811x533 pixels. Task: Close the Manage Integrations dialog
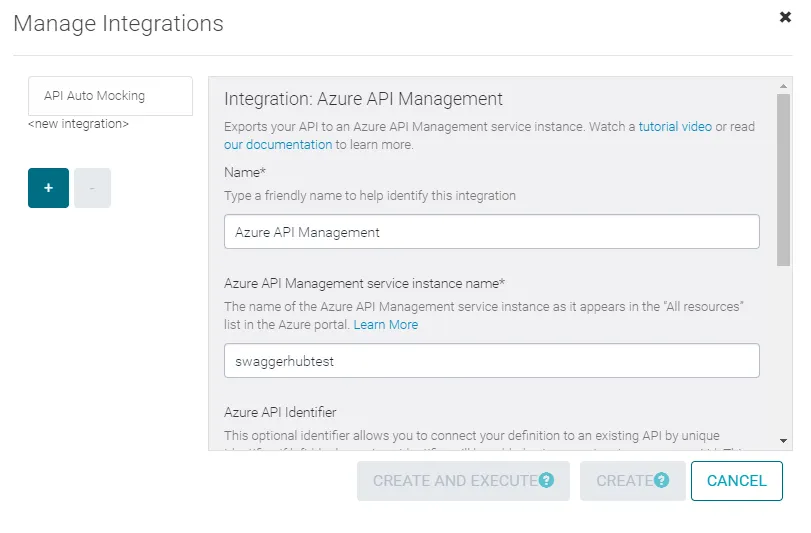[x=785, y=17]
